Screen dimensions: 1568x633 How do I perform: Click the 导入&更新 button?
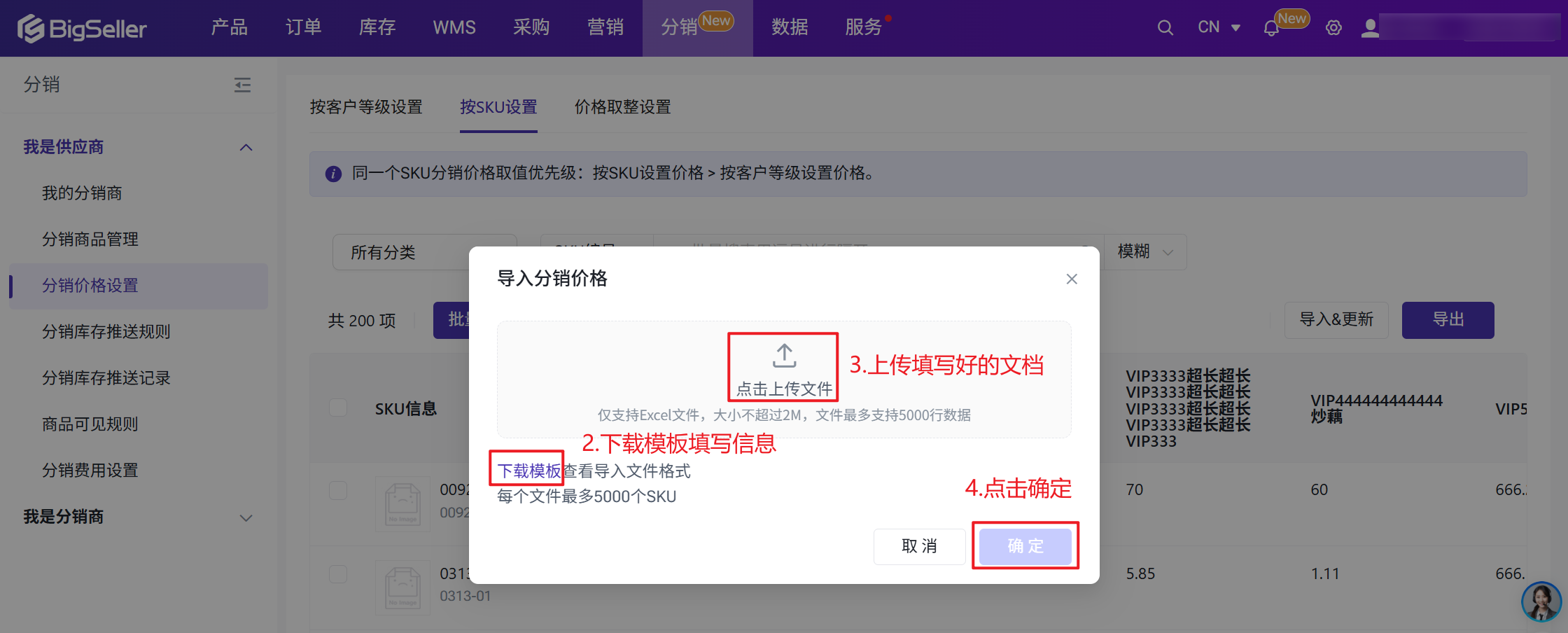coord(1336,320)
